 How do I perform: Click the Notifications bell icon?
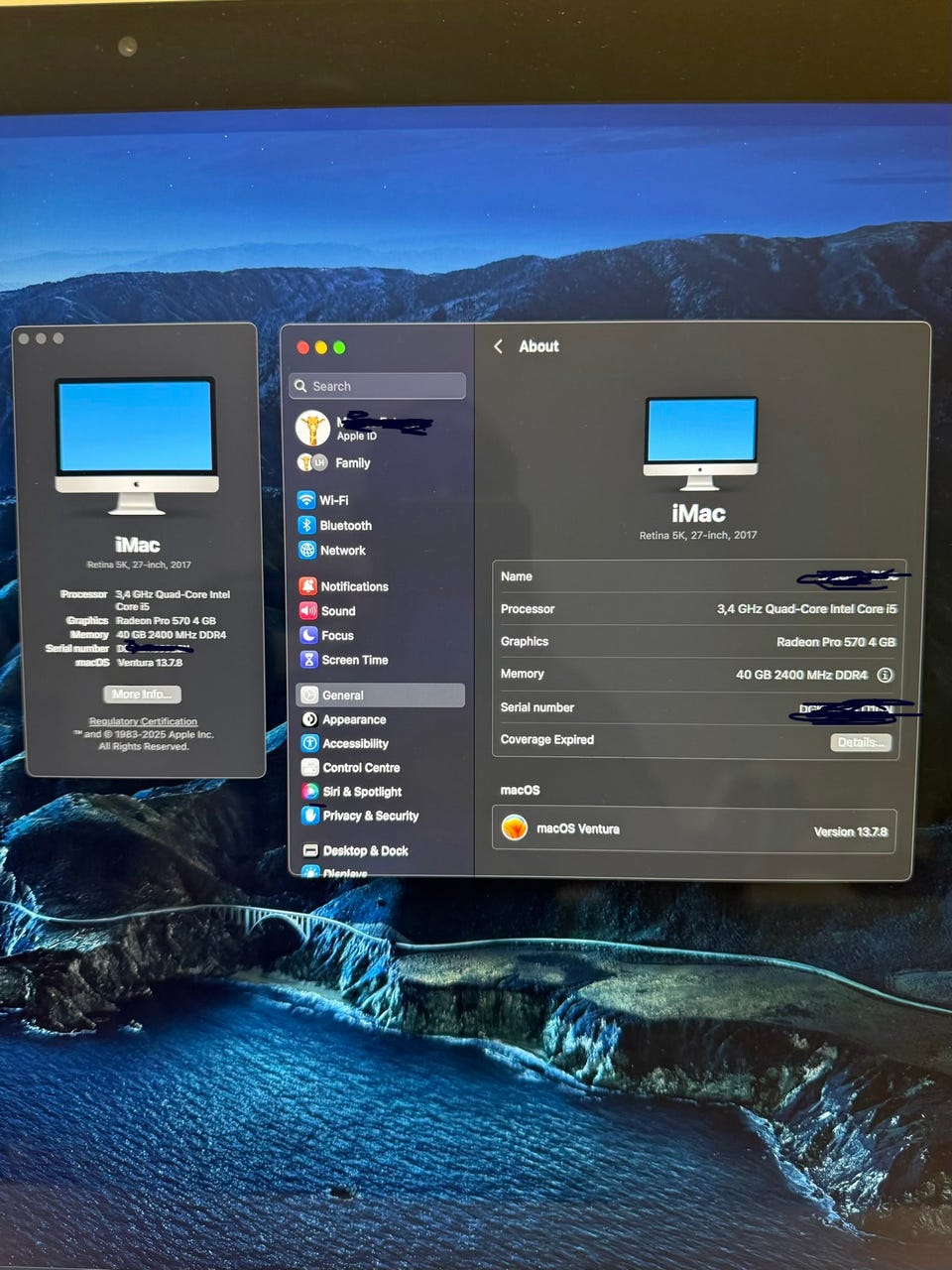pos(308,586)
